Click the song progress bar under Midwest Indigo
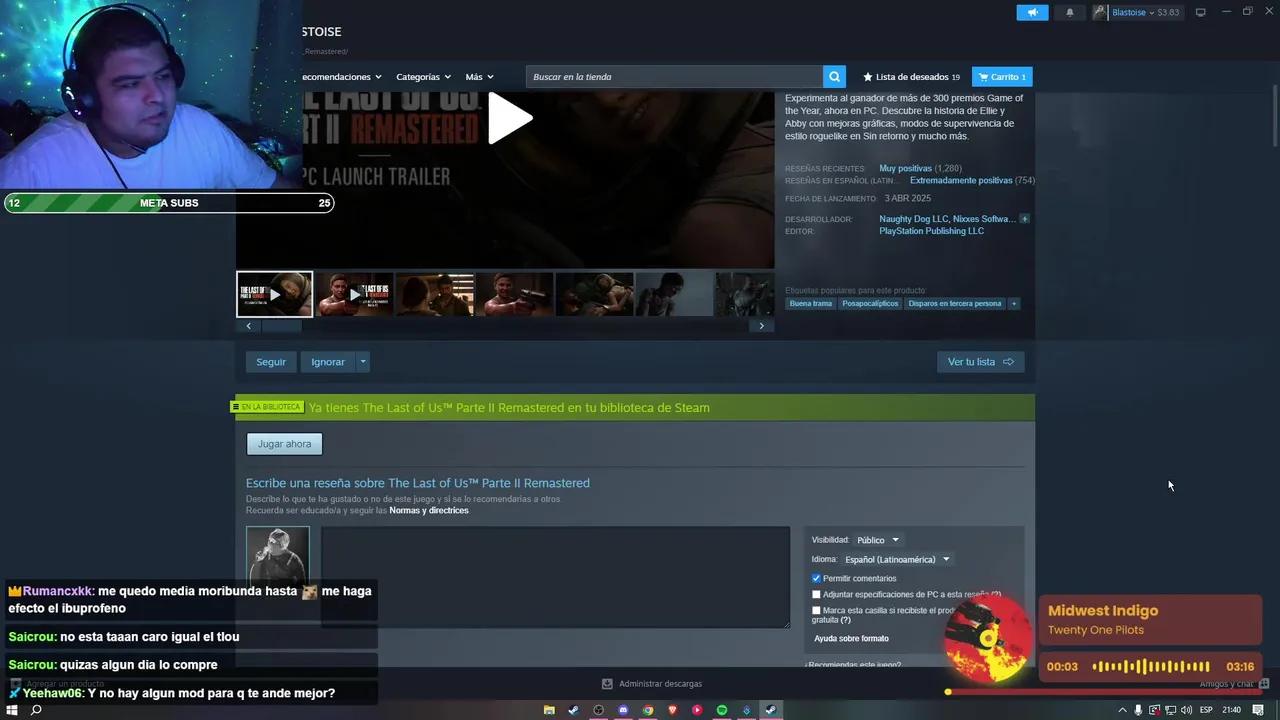Screen dimensions: 1280x720 (1105, 692)
